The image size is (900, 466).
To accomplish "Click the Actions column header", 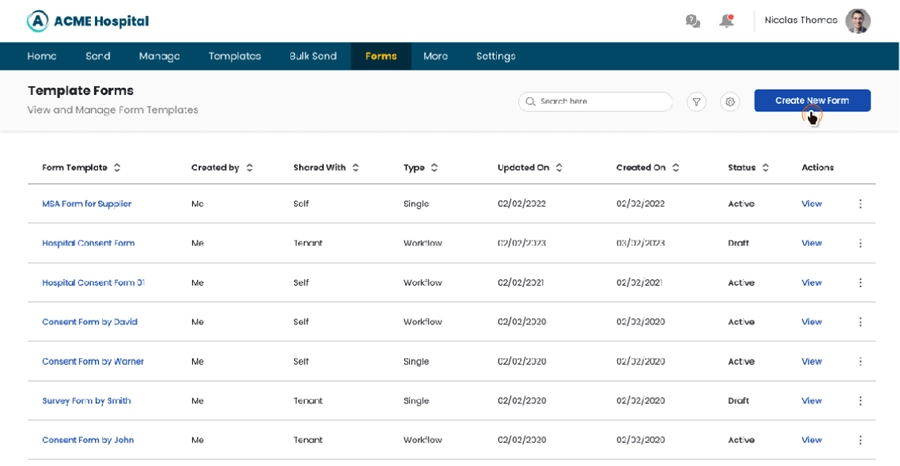I will (x=817, y=168).
